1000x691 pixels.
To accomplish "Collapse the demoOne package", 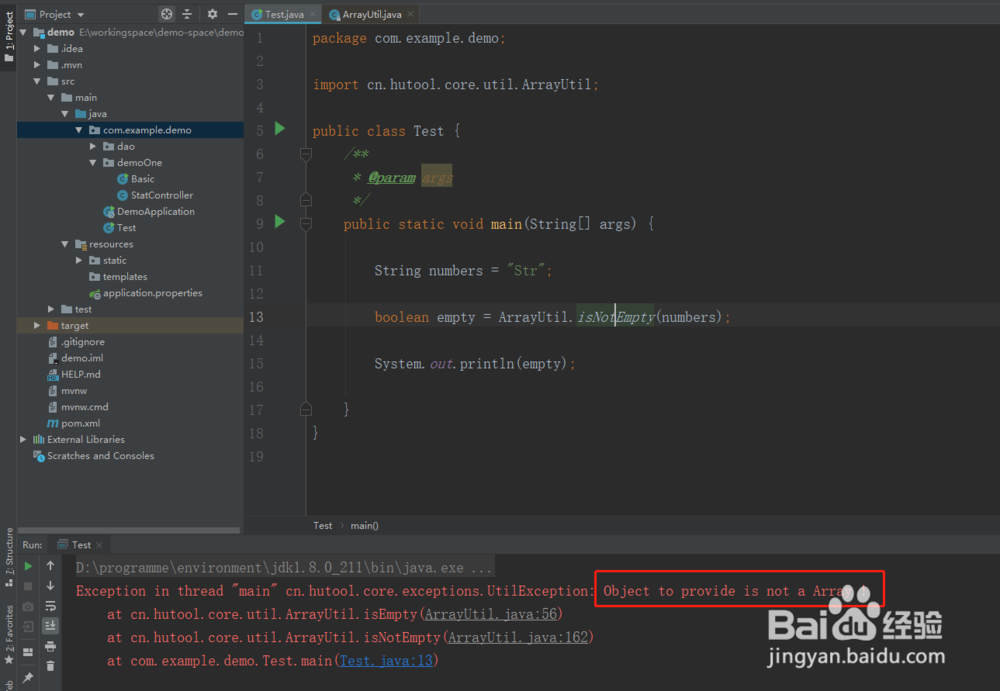I will [x=93, y=163].
